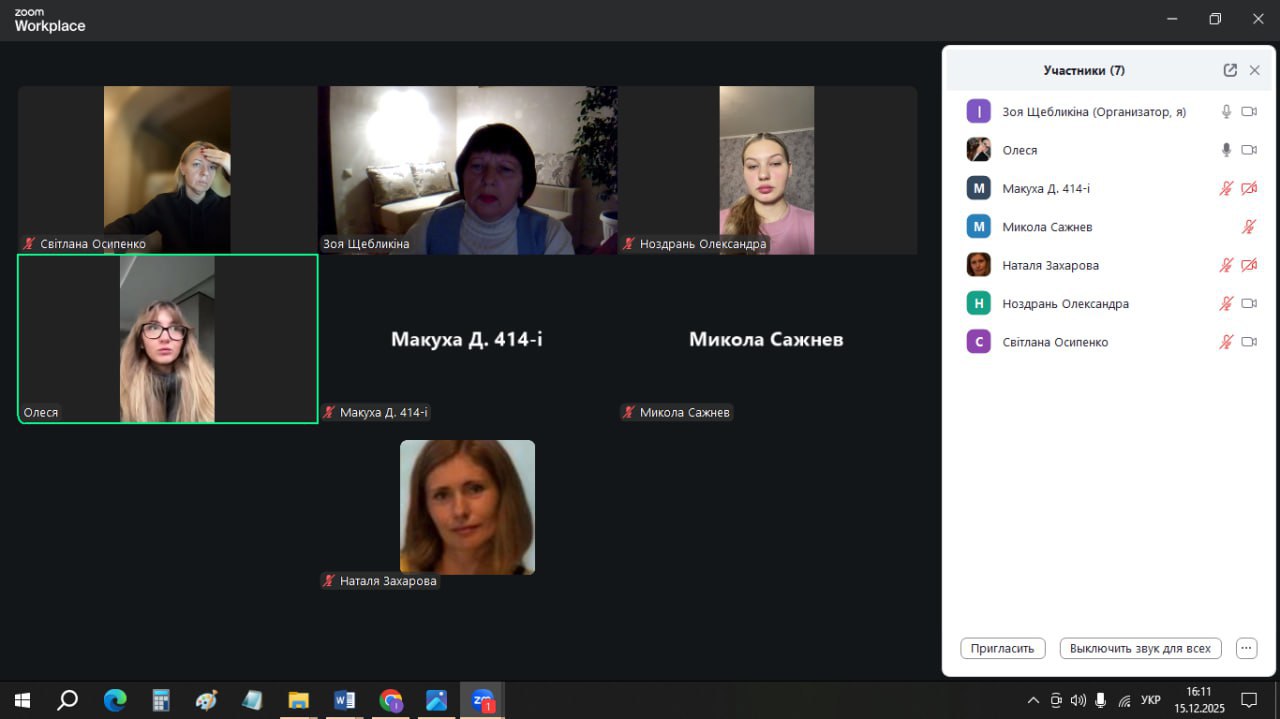Click Наталя Захарова's muted microphone icon
This screenshot has width=1280, height=719.
tap(1226, 265)
